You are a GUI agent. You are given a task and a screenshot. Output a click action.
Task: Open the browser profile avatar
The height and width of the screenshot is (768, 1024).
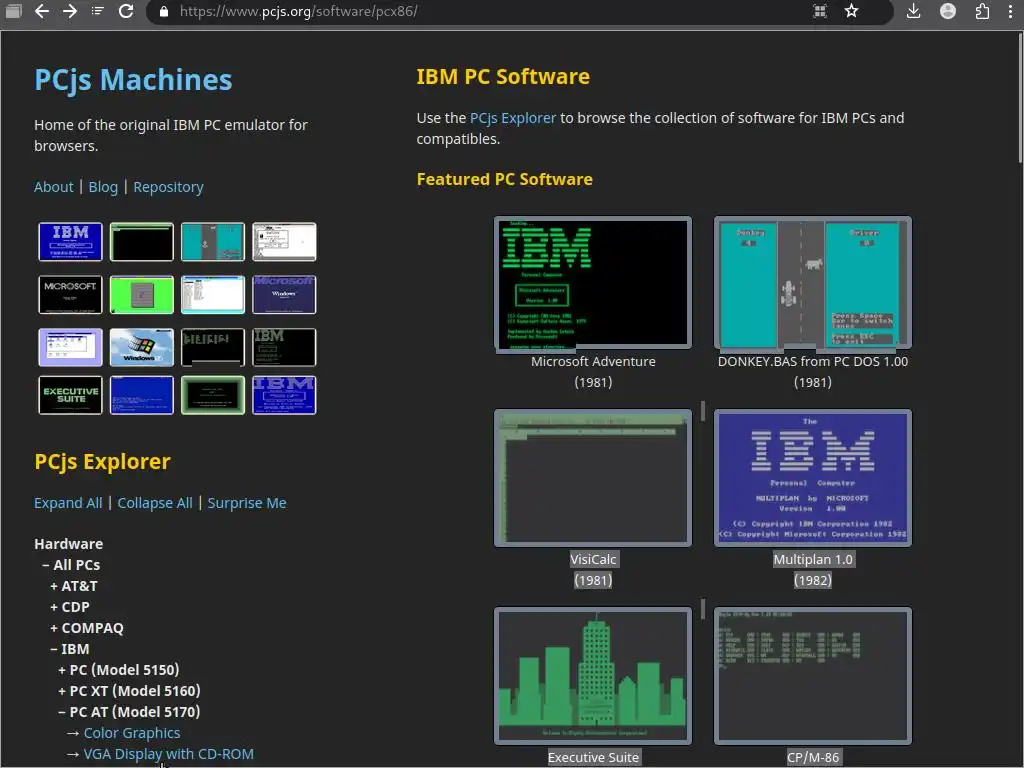[x=948, y=11]
